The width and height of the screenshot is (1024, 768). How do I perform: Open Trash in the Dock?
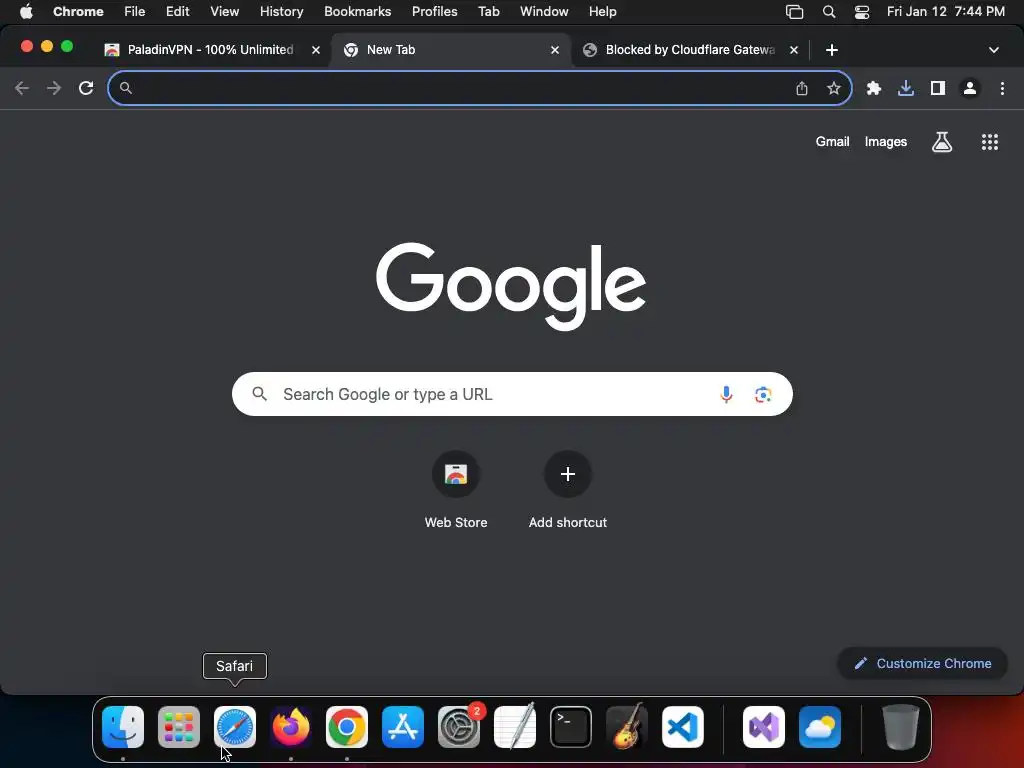coord(901,727)
